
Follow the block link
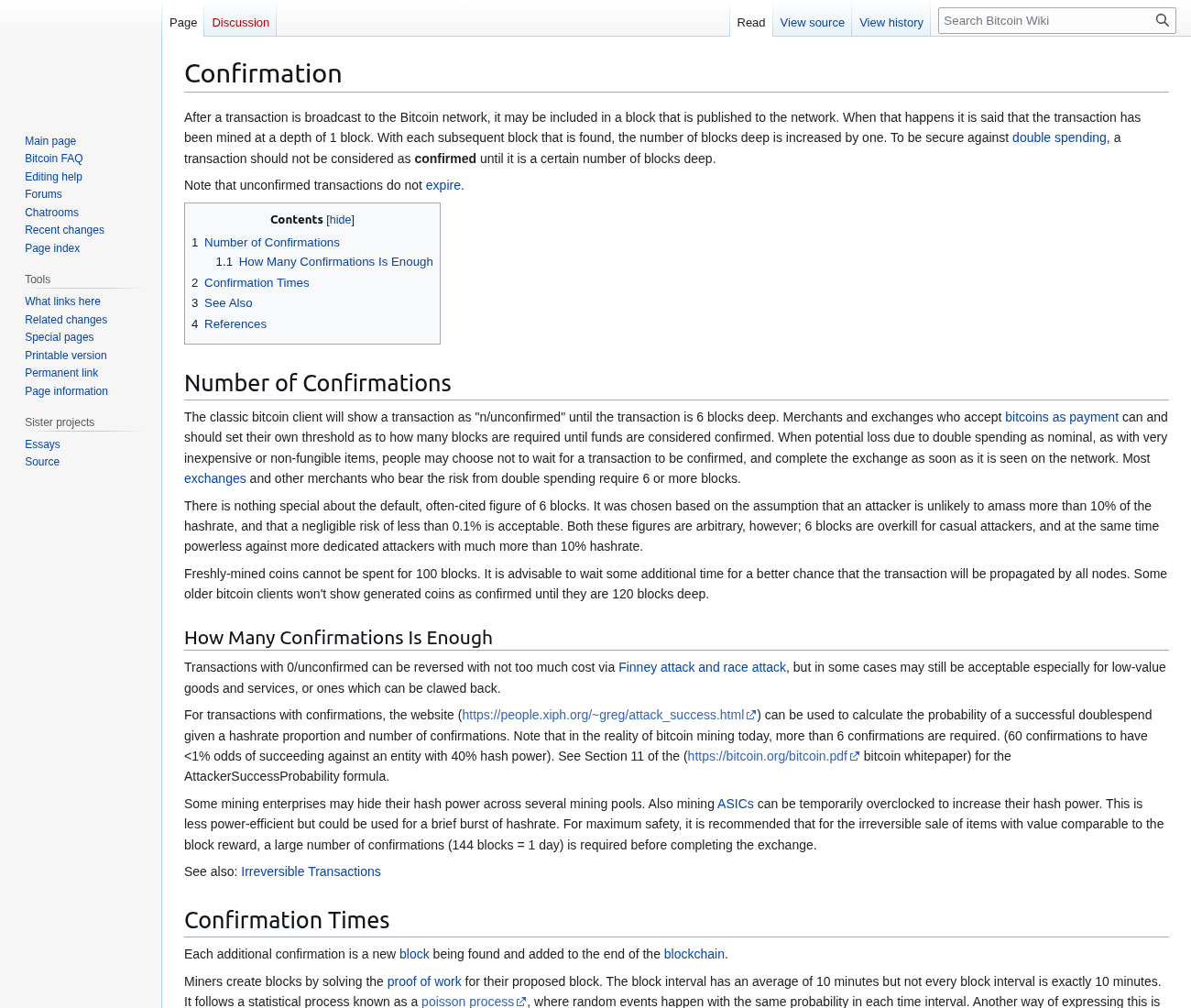coord(414,954)
